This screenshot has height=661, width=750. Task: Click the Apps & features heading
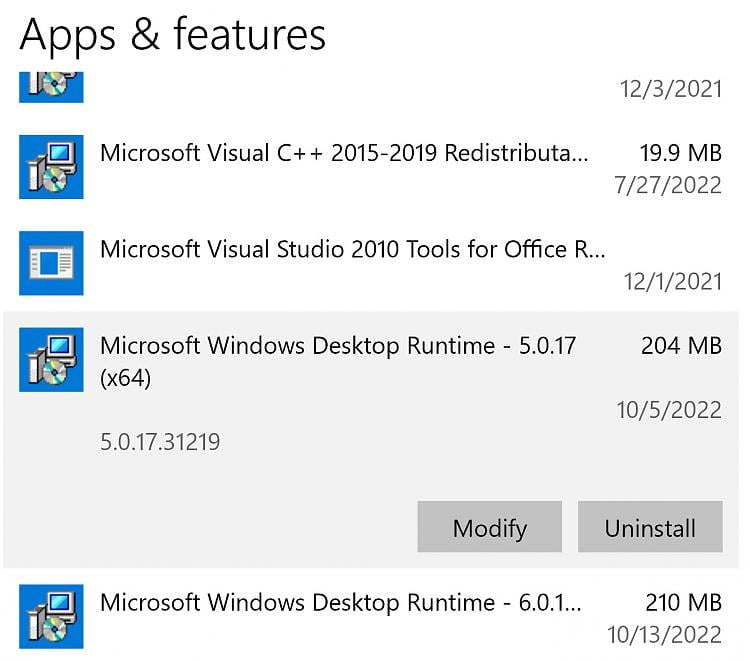173,34
